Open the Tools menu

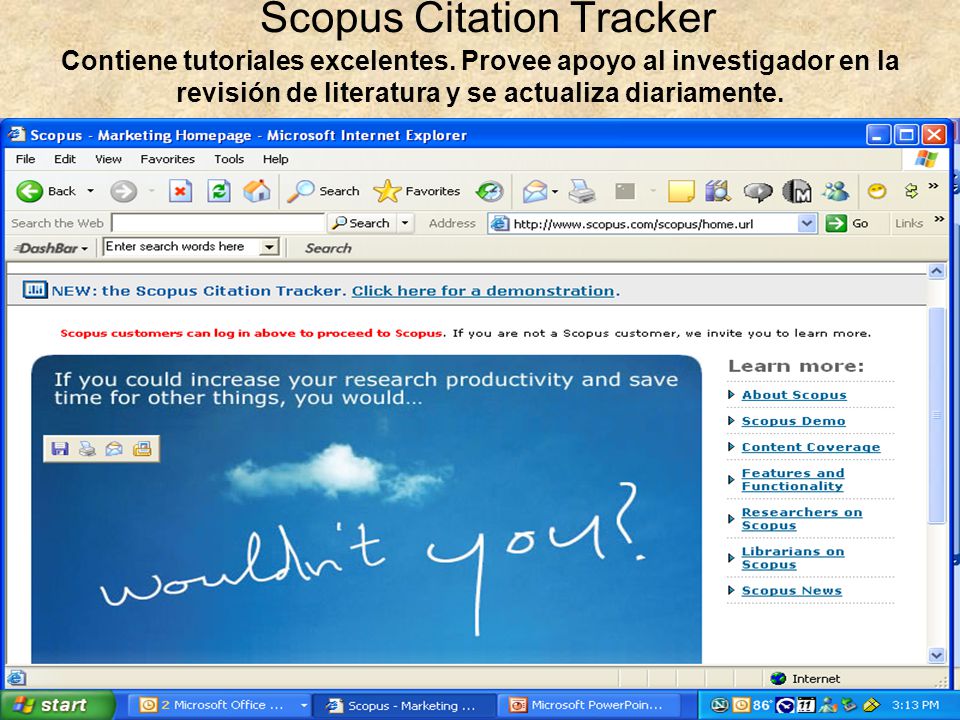pyautogui.click(x=229, y=159)
